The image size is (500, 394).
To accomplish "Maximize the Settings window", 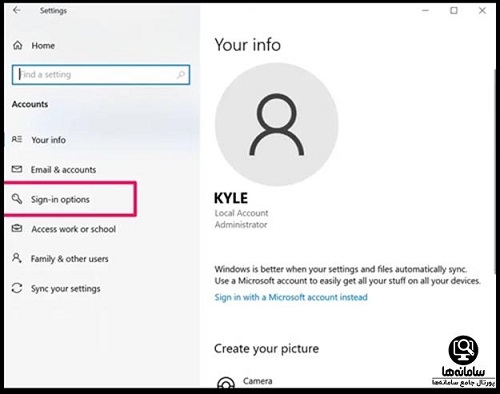I will (x=454, y=11).
